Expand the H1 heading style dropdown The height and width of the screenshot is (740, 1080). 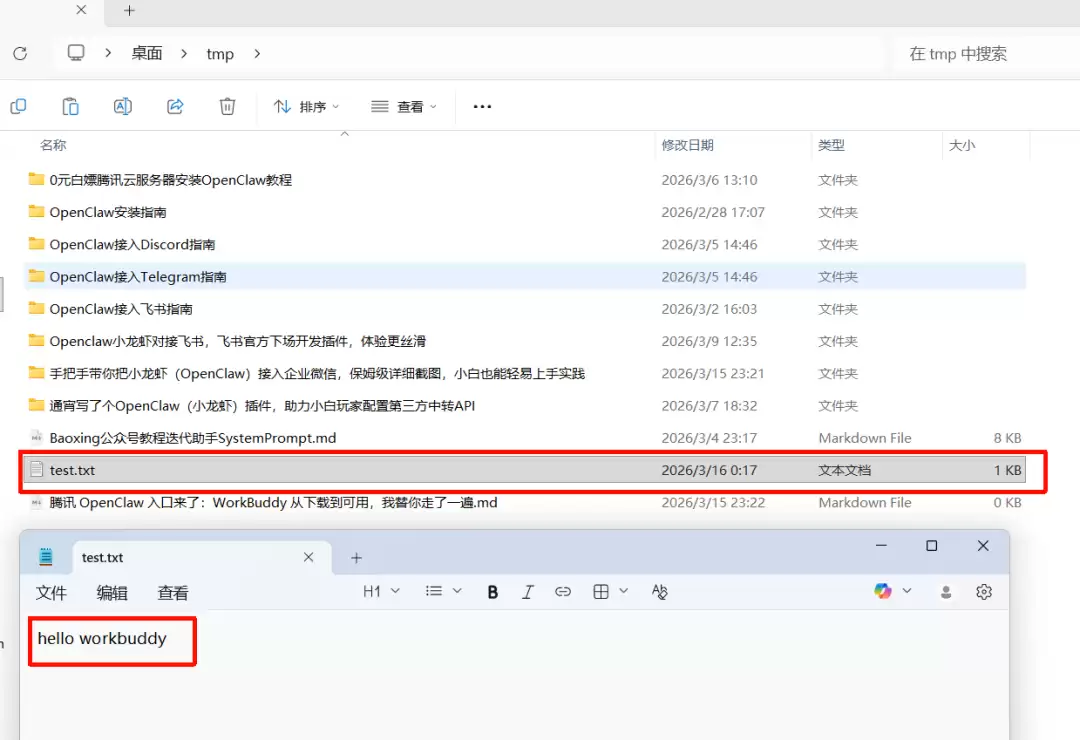[x=380, y=591]
